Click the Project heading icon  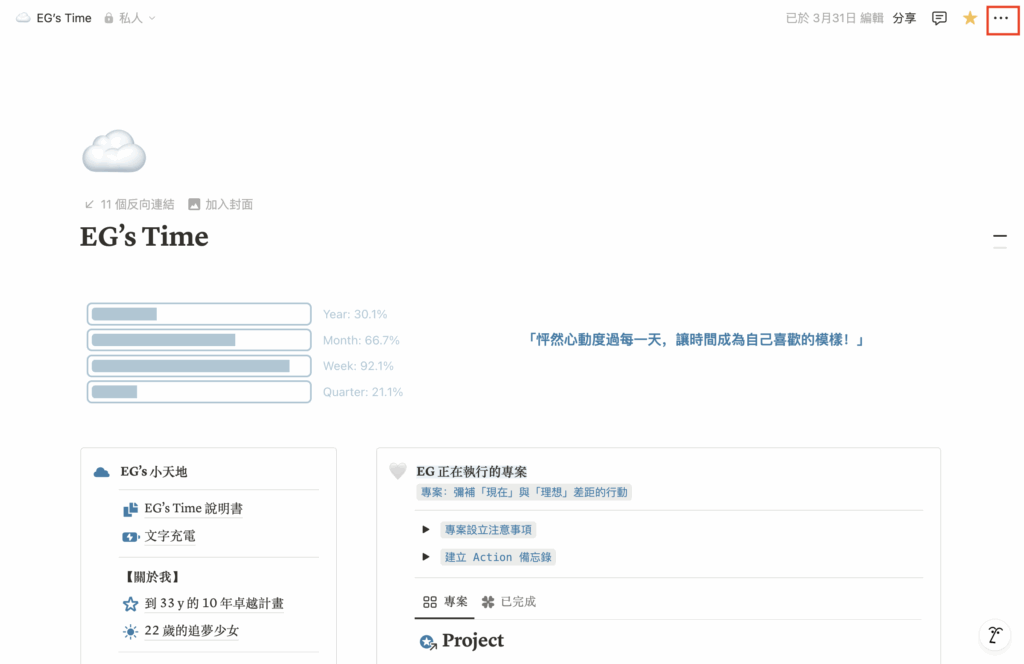coord(428,641)
